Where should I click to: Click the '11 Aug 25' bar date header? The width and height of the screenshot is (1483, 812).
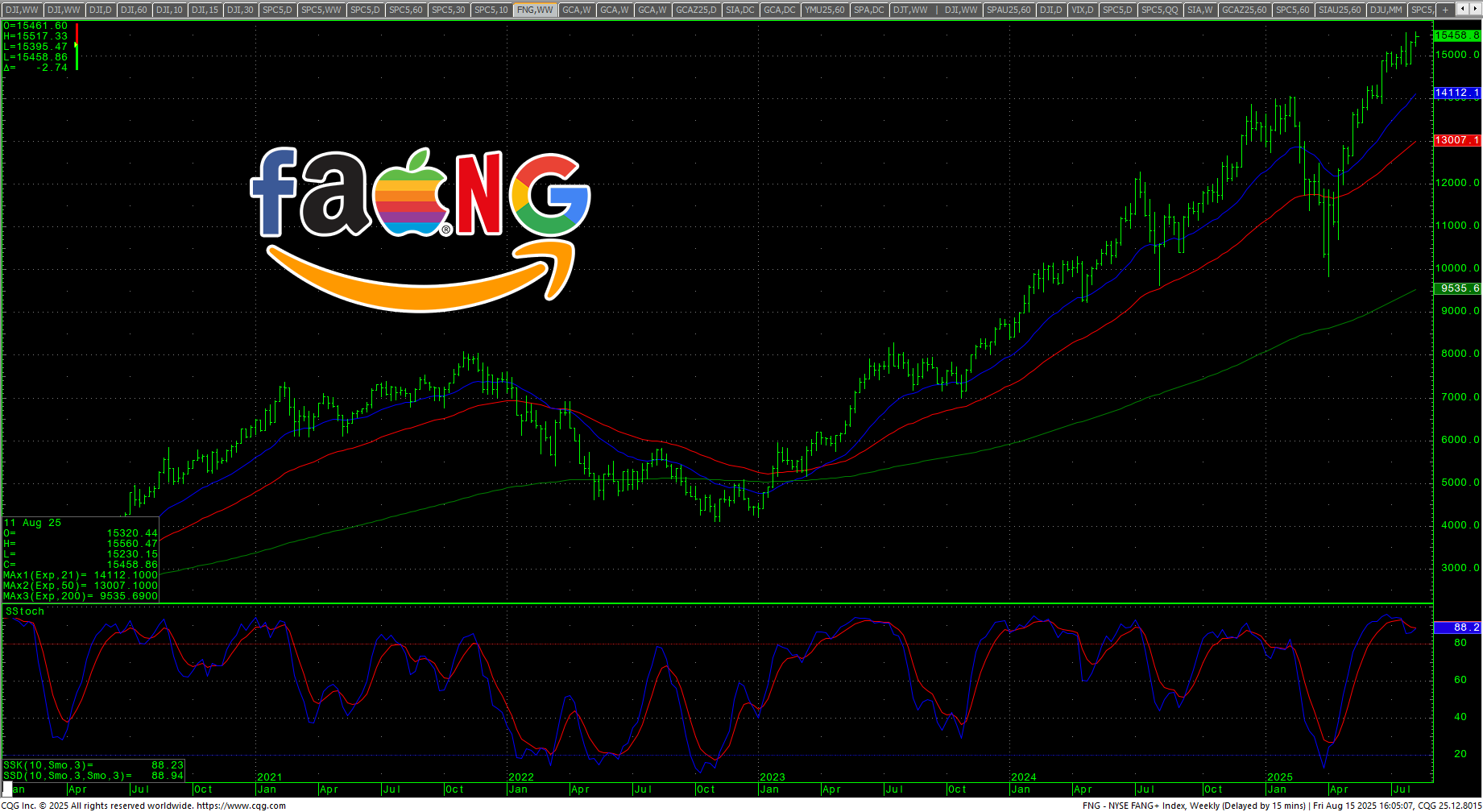coord(32,523)
